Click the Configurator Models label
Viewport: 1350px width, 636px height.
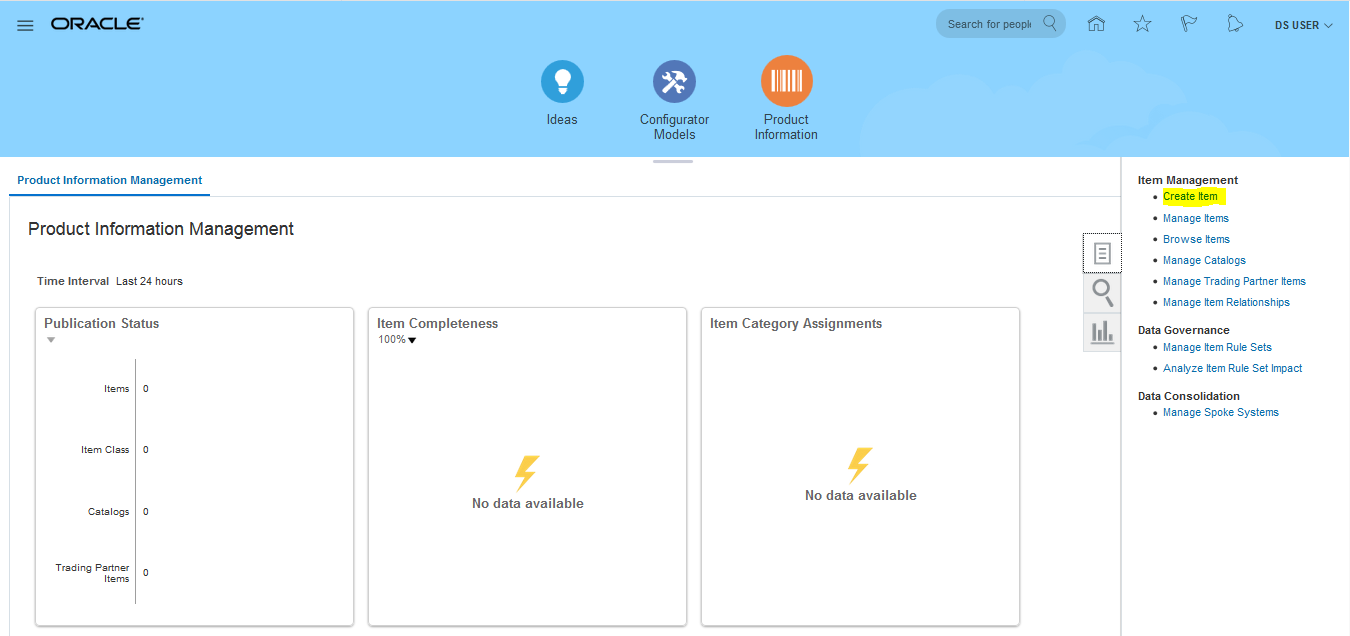(x=674, y=127)
